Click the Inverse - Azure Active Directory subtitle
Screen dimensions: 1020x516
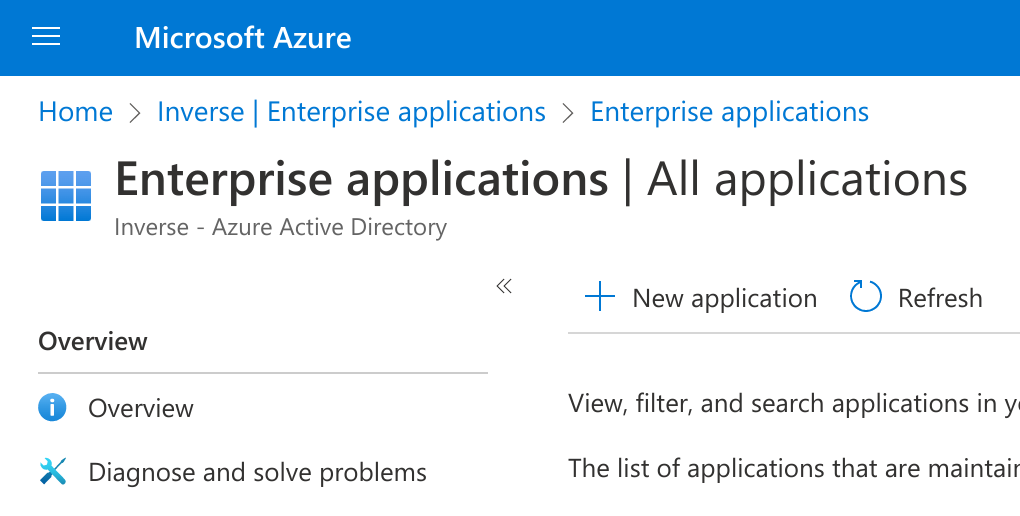click(x=281, y=227)
